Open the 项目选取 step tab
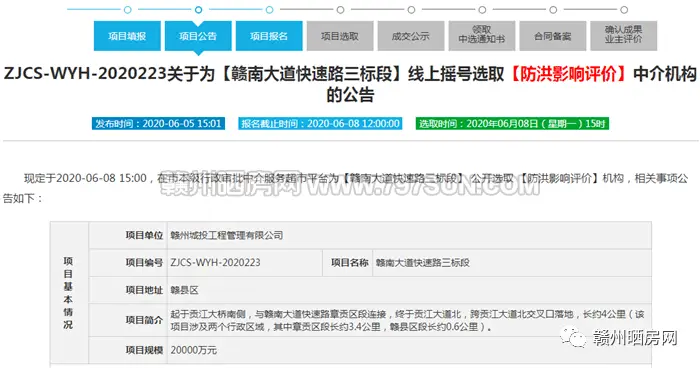 coord(340,36)
